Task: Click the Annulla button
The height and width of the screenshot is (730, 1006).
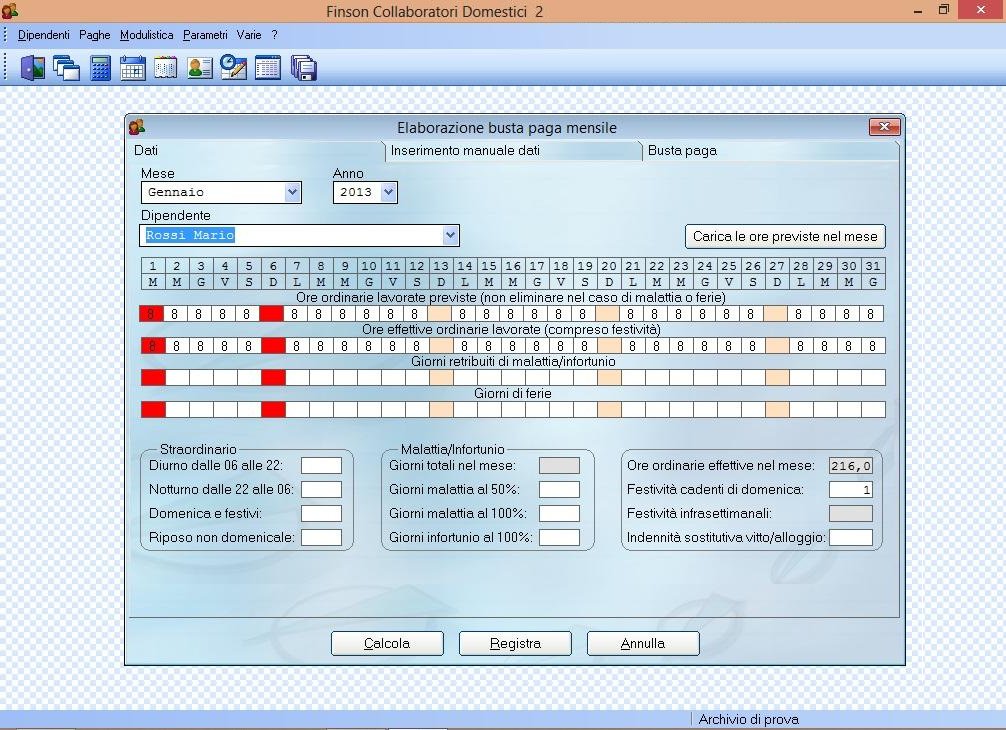Action: click(x=643, y=643)
